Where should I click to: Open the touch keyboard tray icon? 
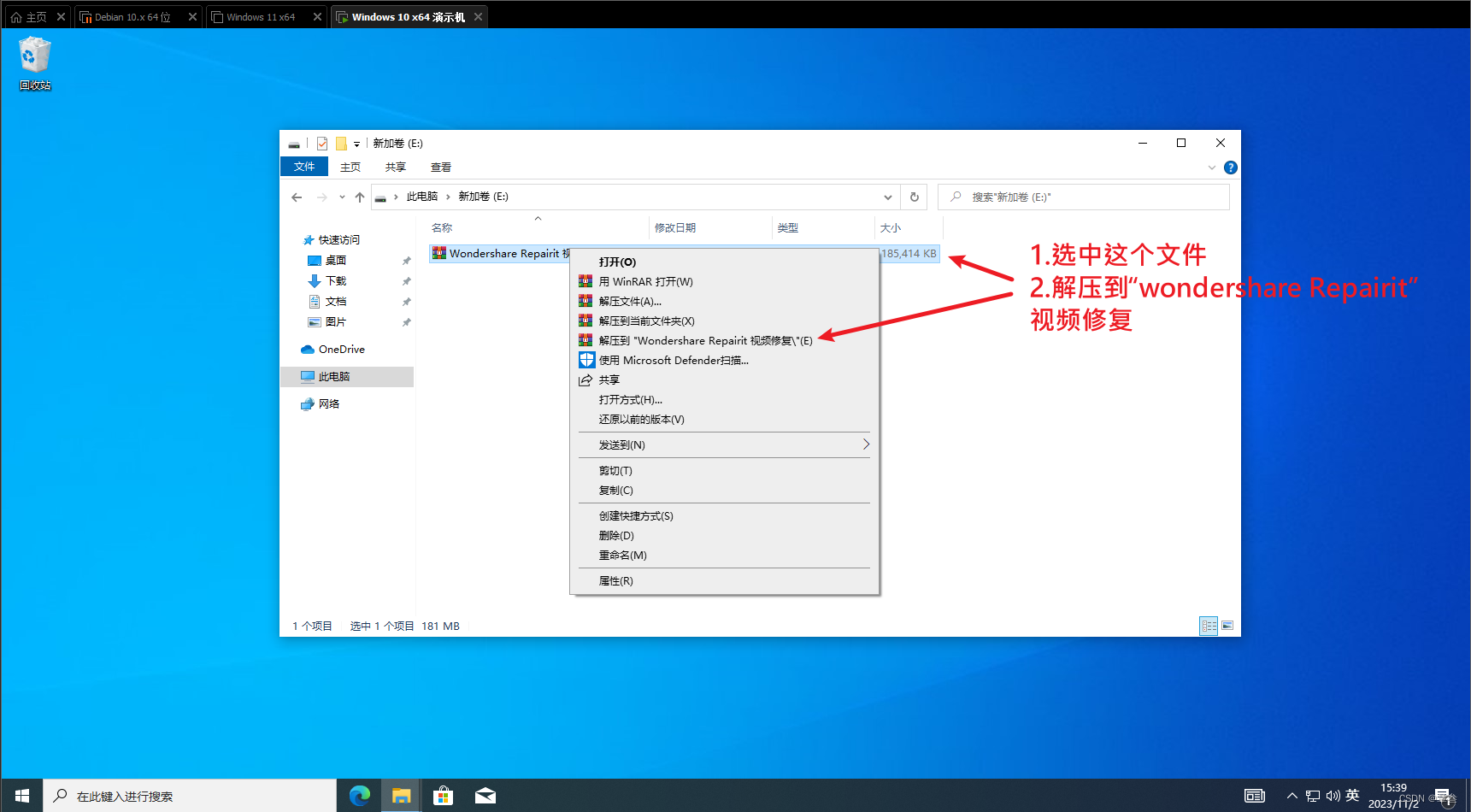coord(1255,796)
